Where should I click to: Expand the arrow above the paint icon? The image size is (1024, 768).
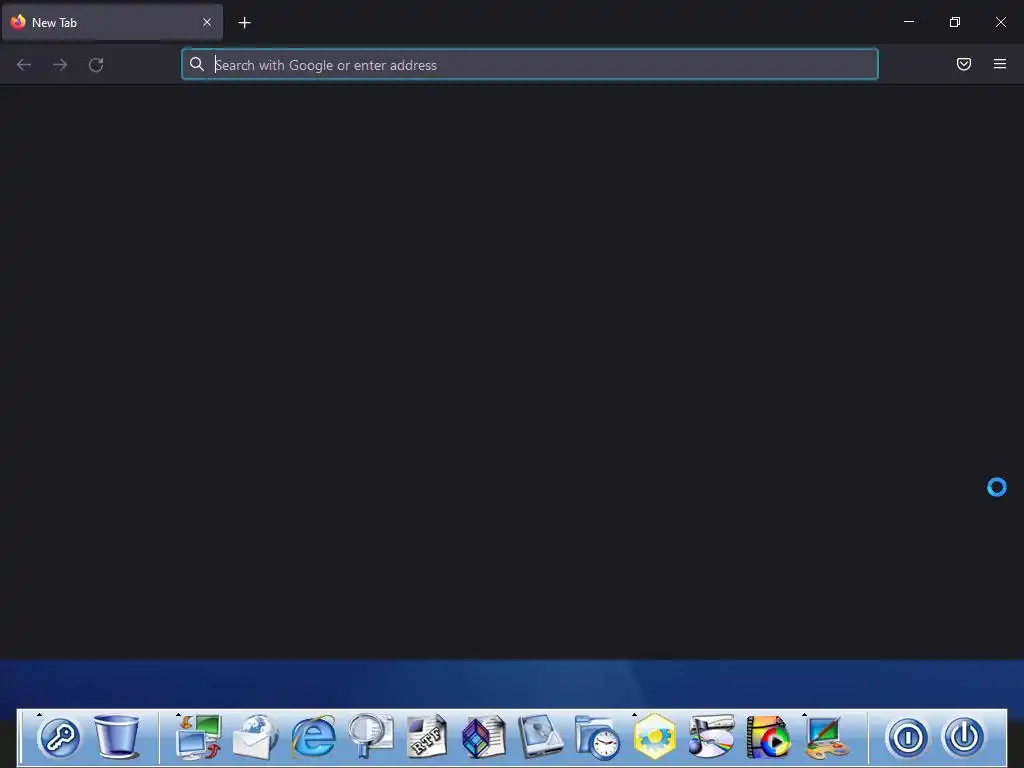(805, 714)
